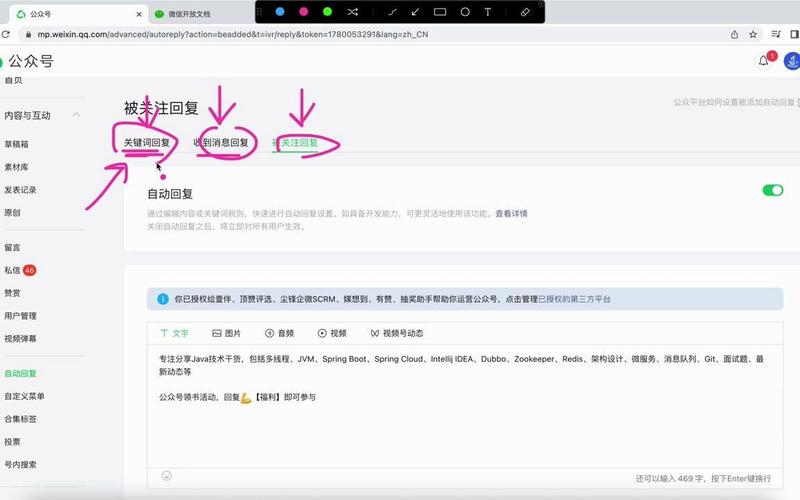Select the 音频 reply type tab
The height and width of the screenshot is (500, 800).
[280, 333]
